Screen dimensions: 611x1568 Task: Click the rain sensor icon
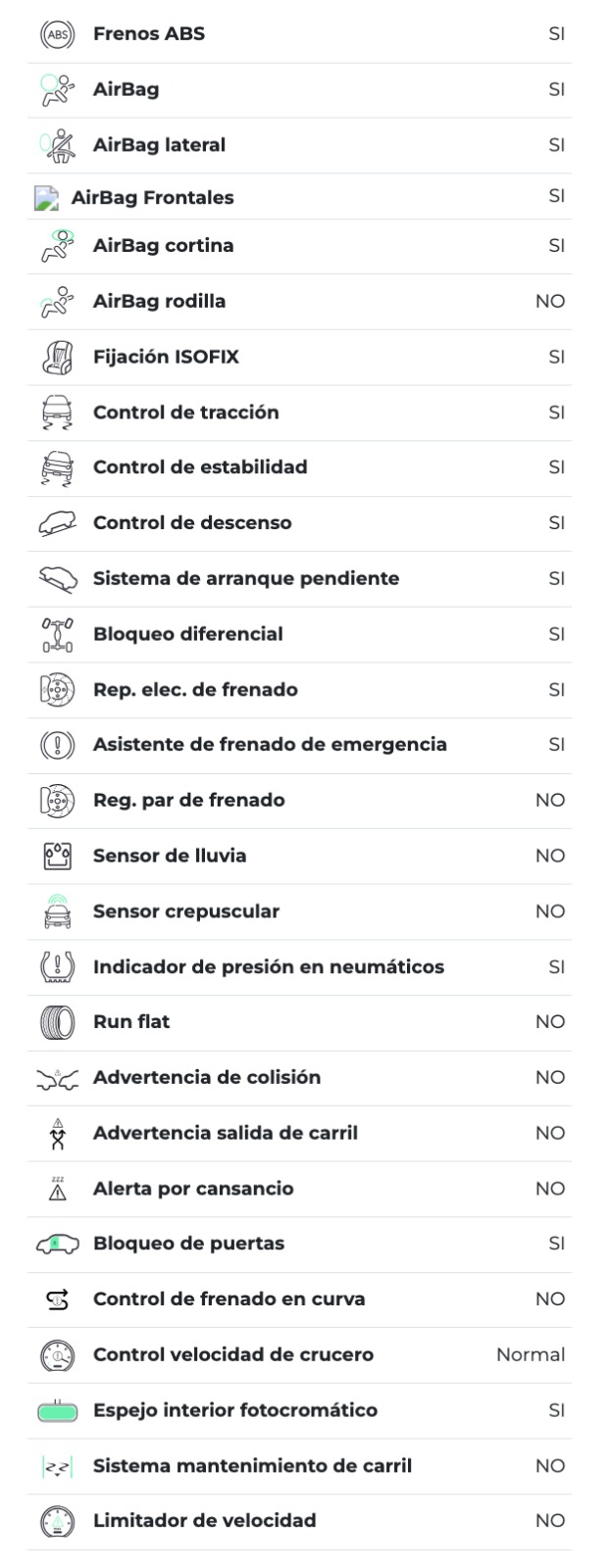coord(57,856)
